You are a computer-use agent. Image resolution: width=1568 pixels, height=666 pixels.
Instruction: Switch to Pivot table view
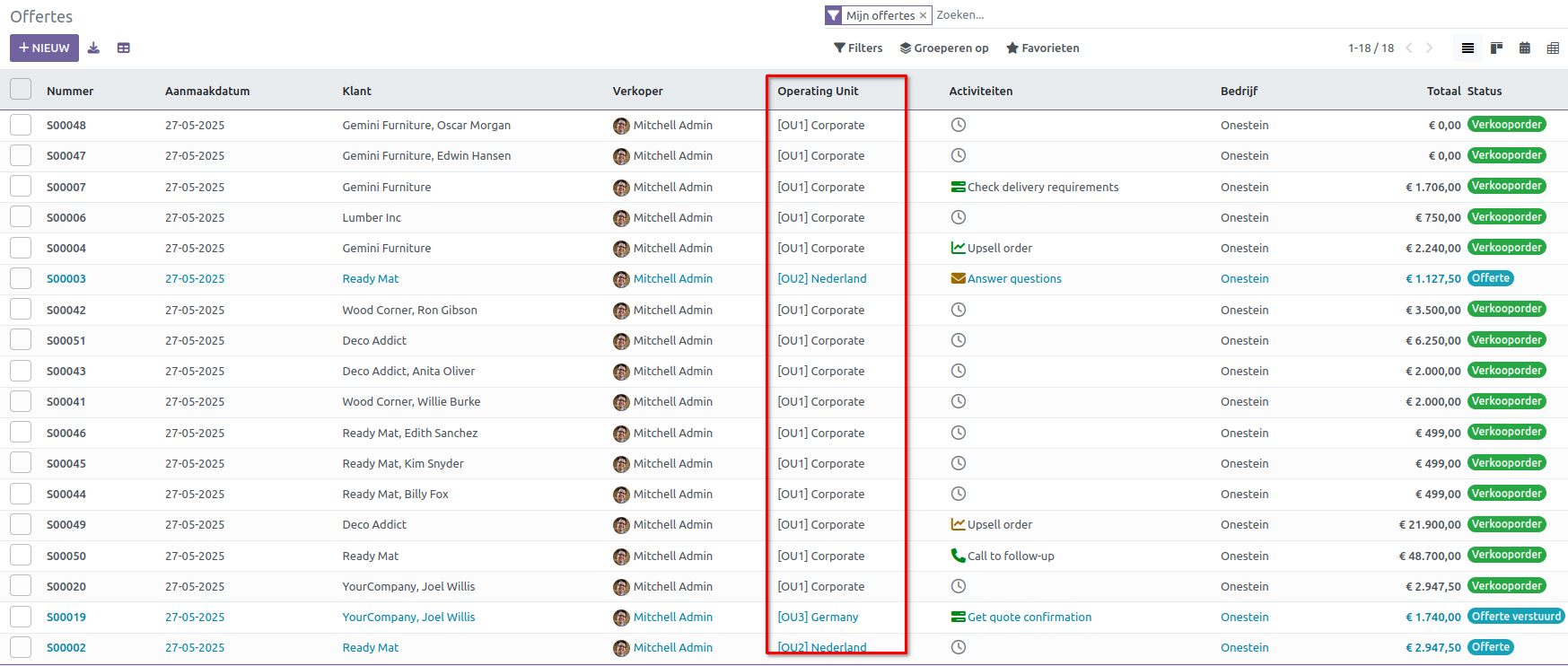(1553, 48)
